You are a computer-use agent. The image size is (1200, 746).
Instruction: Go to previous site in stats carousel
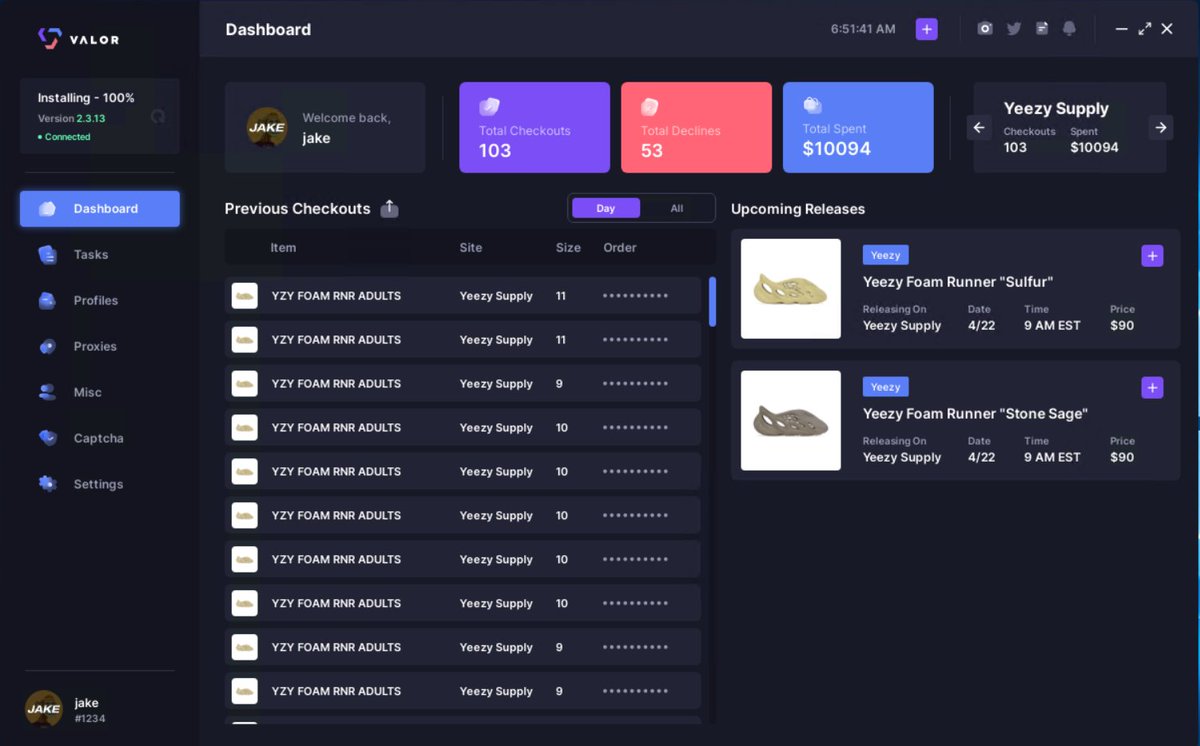pos(980,127)
